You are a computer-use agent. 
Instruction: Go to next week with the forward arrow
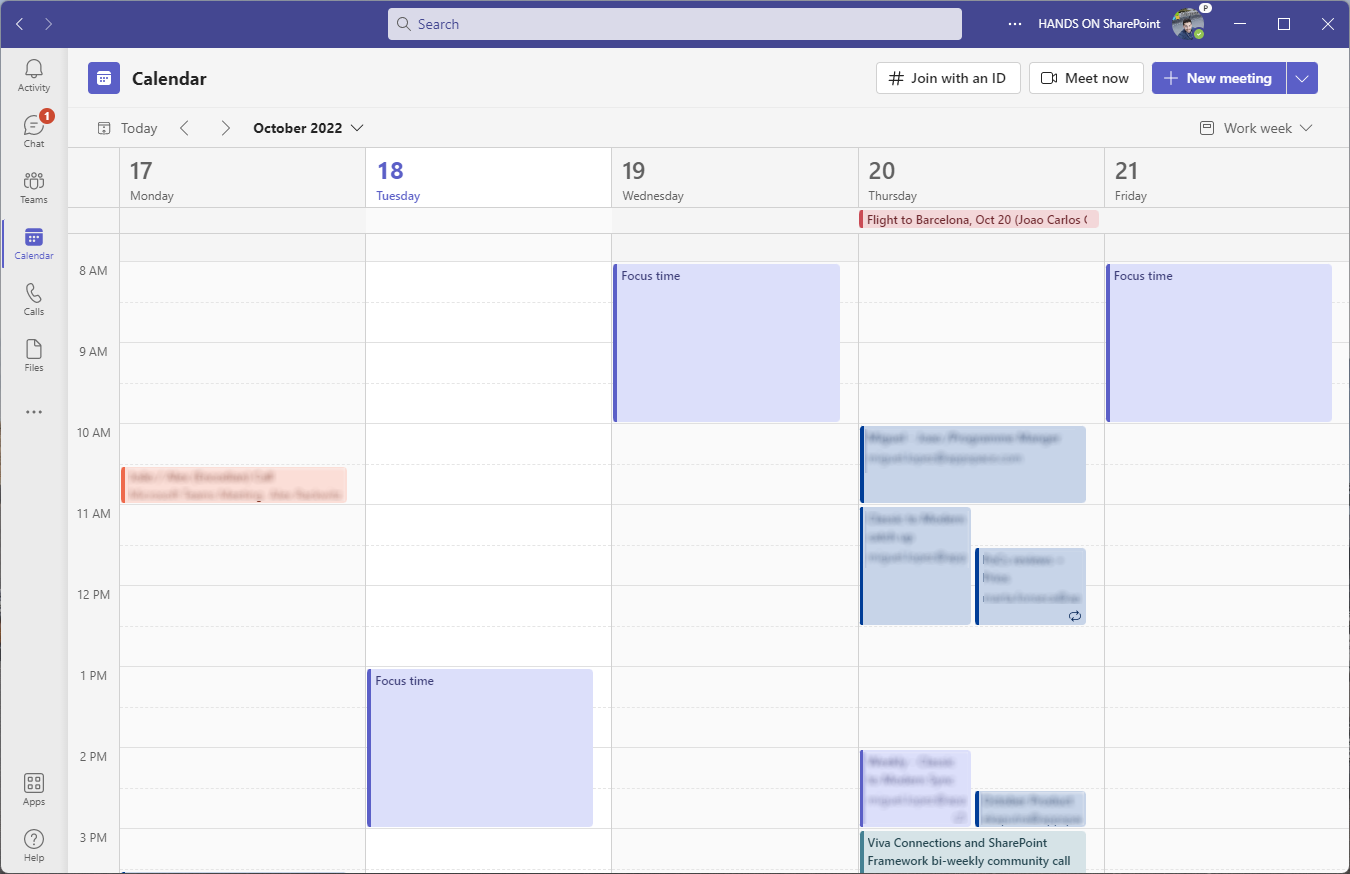tap(225, 128)
